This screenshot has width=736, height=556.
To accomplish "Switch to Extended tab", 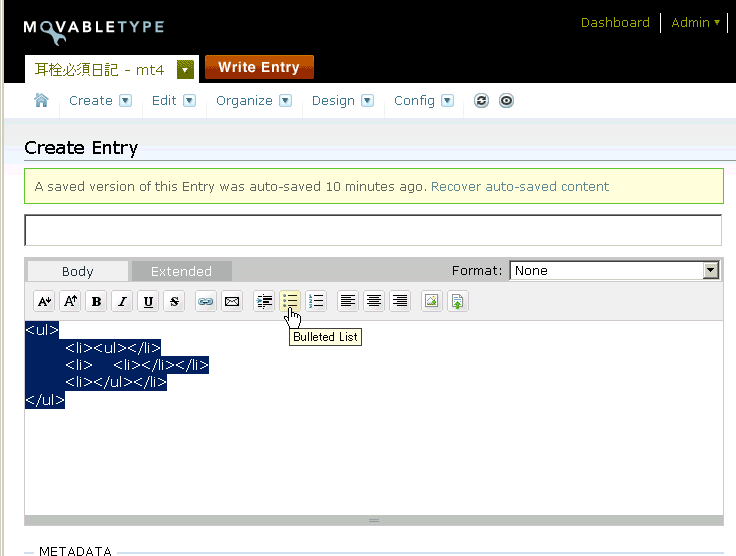I will pos(182,271).
